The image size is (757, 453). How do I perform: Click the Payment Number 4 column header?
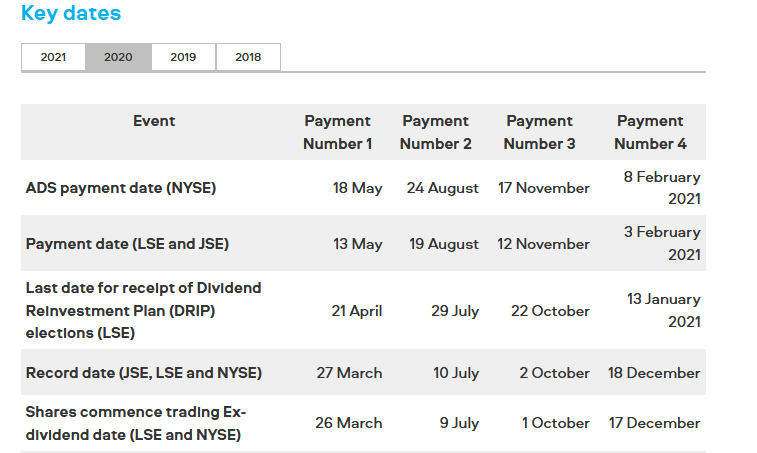(650, 132)
